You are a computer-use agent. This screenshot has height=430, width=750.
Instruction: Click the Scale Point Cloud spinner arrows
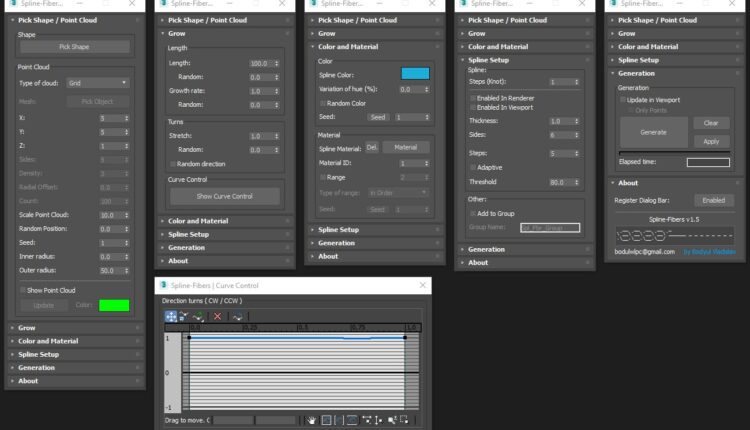point(127,215)
